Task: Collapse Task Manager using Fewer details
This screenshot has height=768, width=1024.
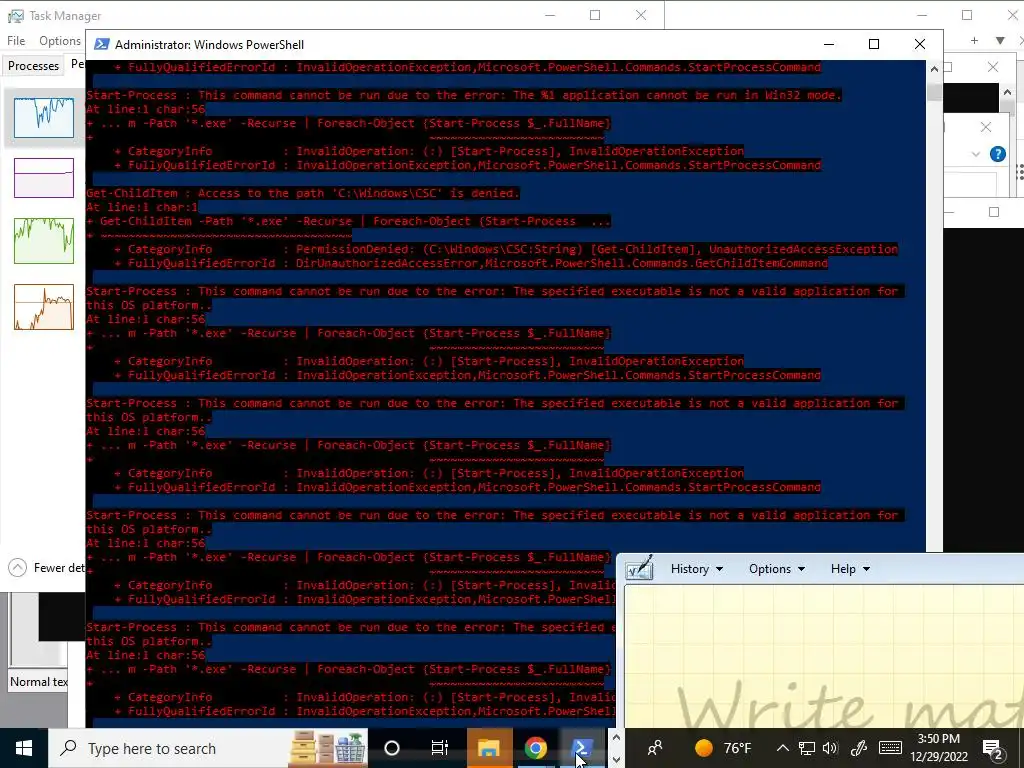Action: [x=46, y=568]
